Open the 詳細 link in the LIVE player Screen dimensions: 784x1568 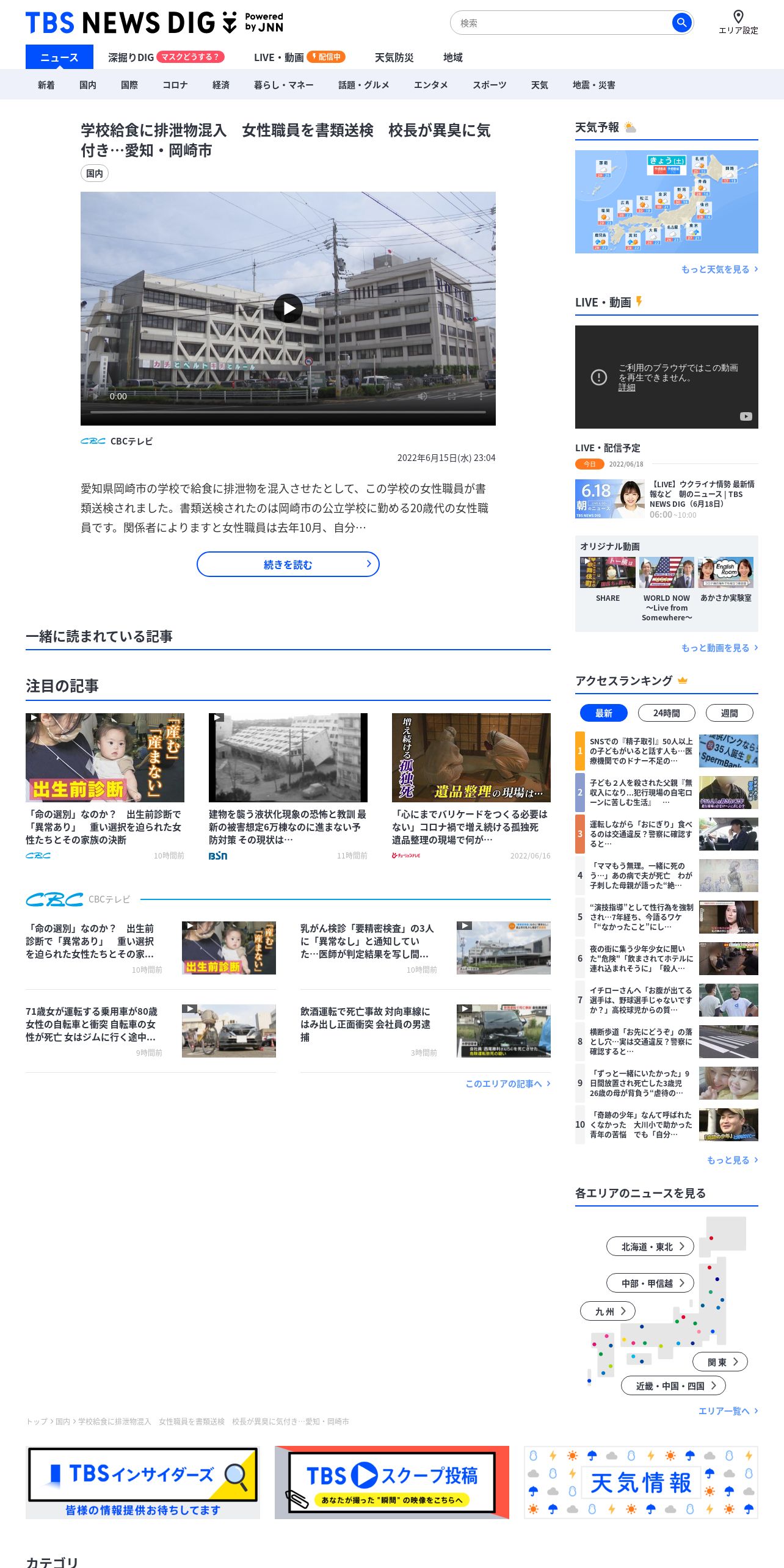coord(626,387)
